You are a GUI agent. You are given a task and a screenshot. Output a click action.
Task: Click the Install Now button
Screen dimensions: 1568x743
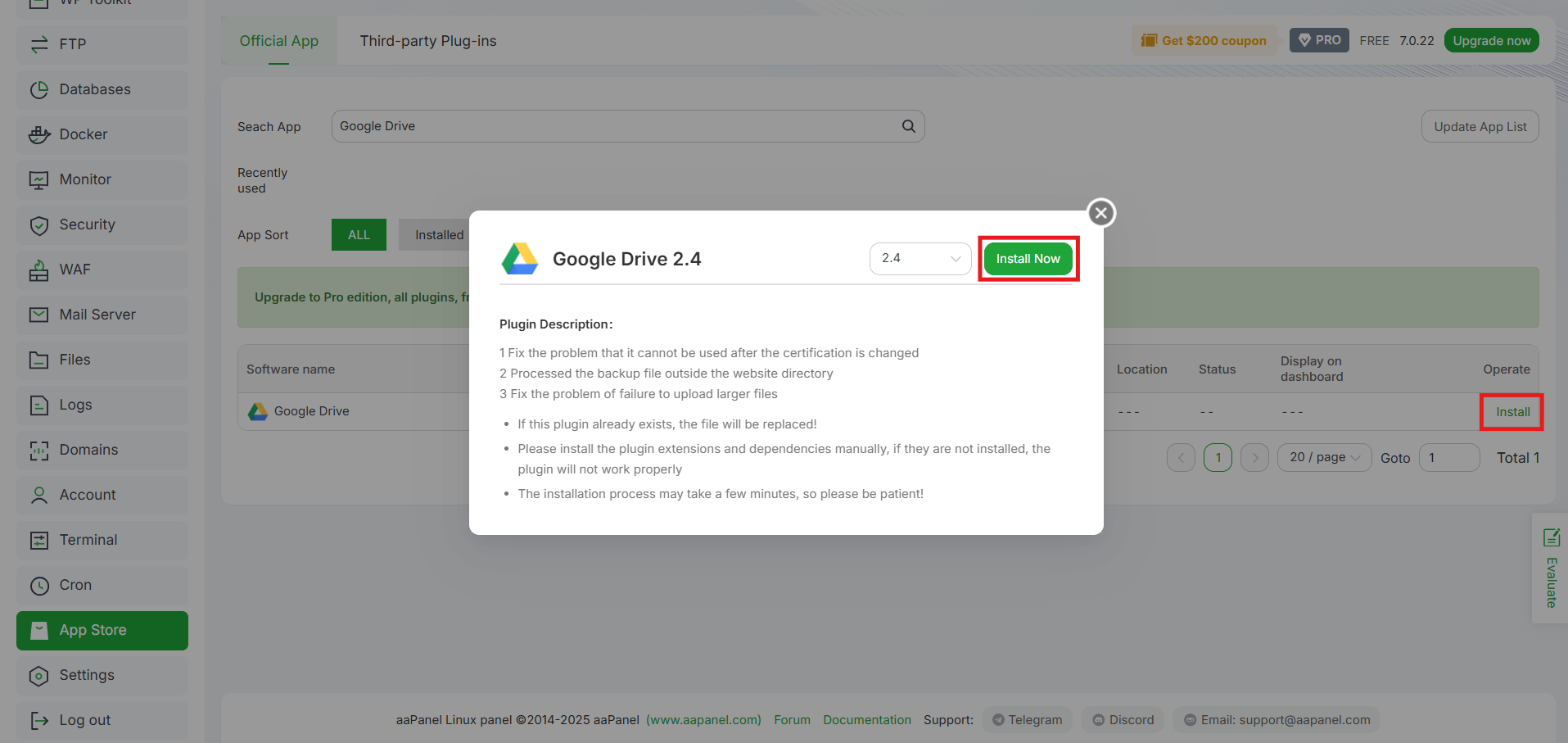tap(1028, 258)
